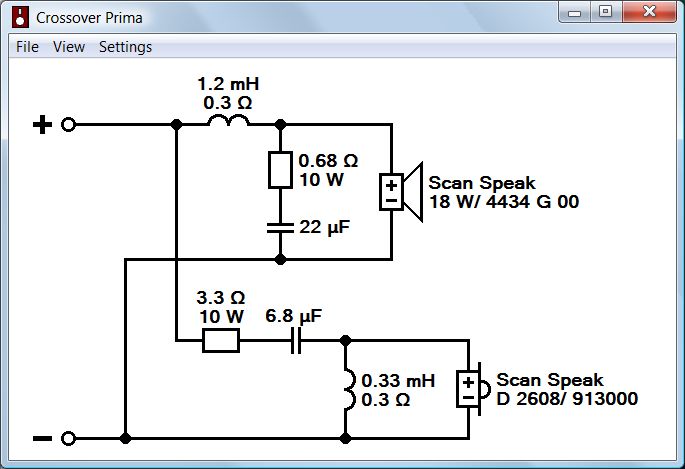
Task: Select the 22 µF capacitor symbol
Action: pyautogui.click(x=280, y=228)
